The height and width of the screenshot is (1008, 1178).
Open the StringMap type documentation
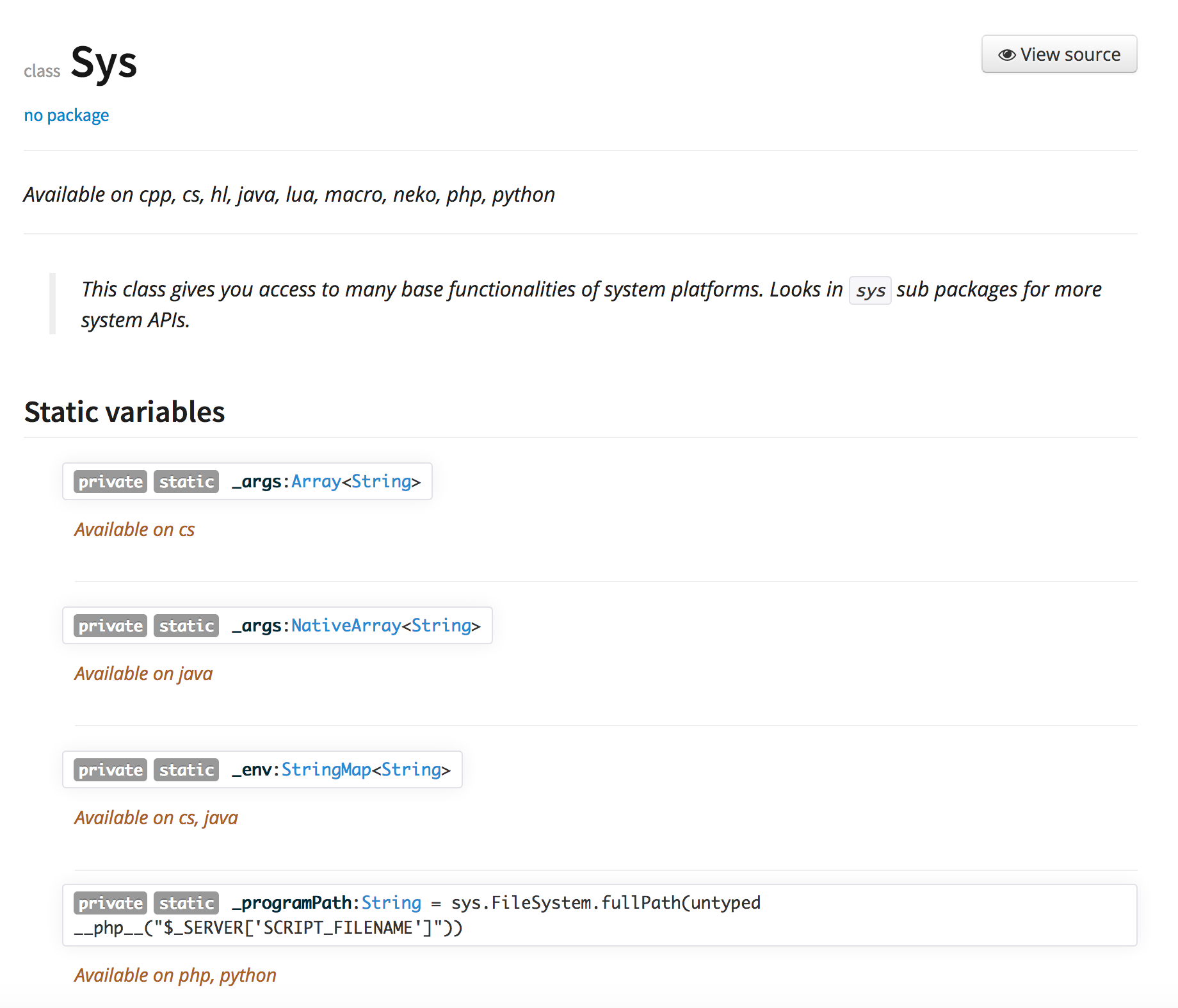[x=327, y=769]
